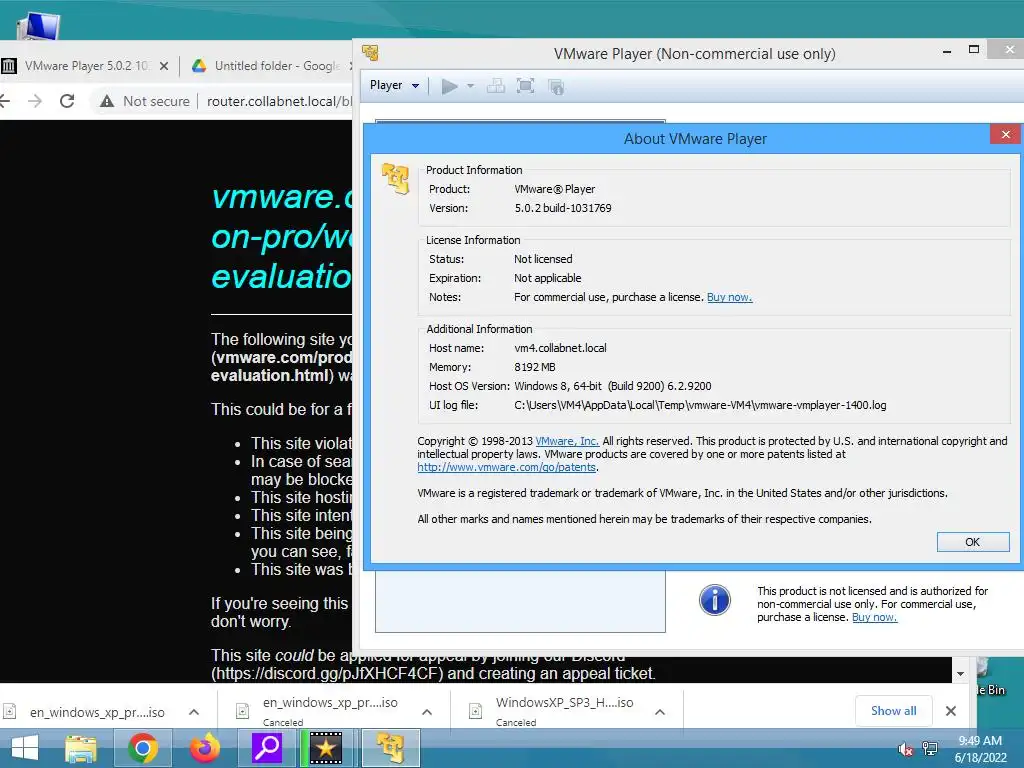Click the blue information icon
The height and width of the screenshot is (768, 1024).
click(714, 600)
